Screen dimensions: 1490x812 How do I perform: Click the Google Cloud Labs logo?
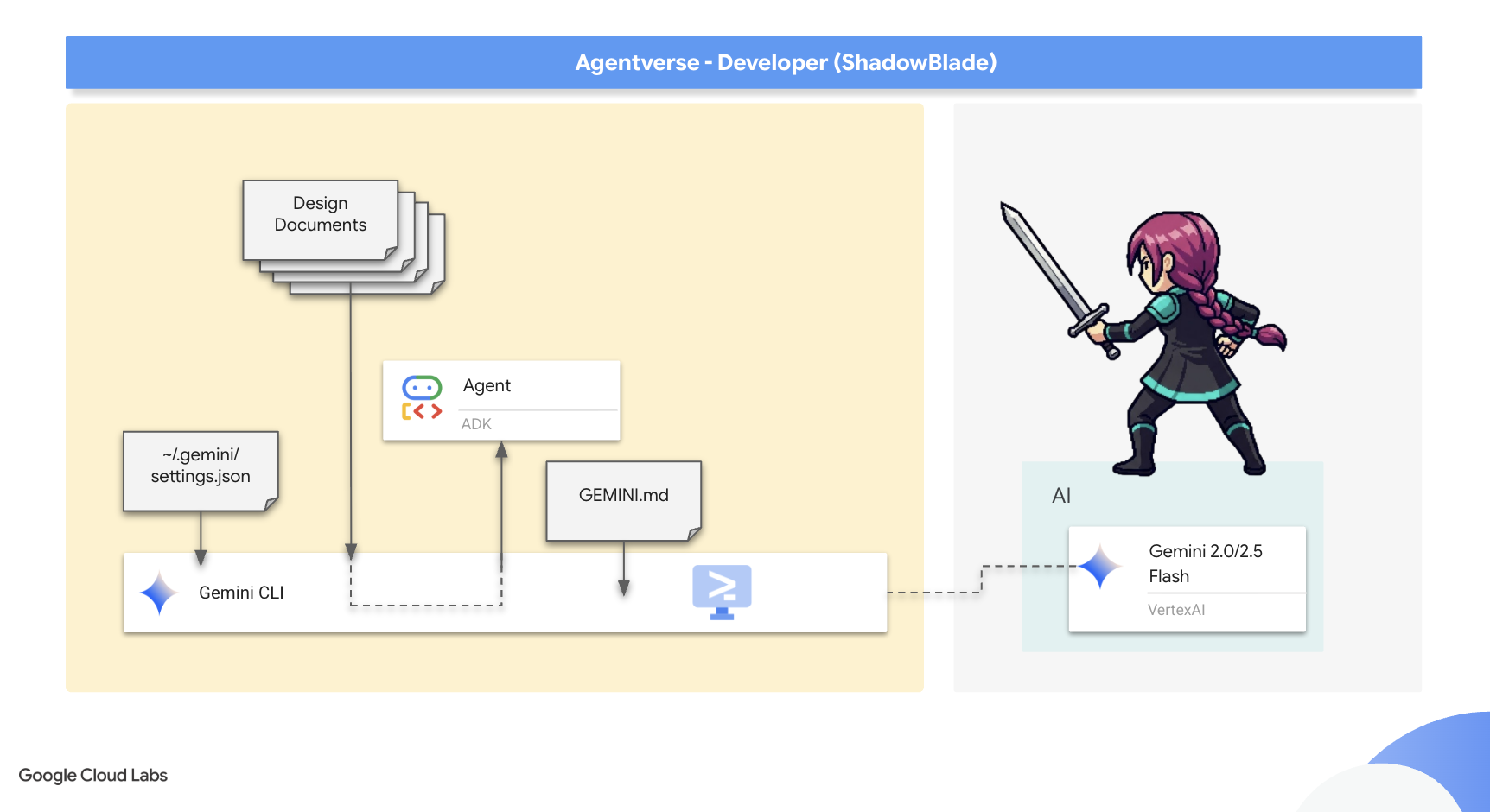tap(93, 776)
